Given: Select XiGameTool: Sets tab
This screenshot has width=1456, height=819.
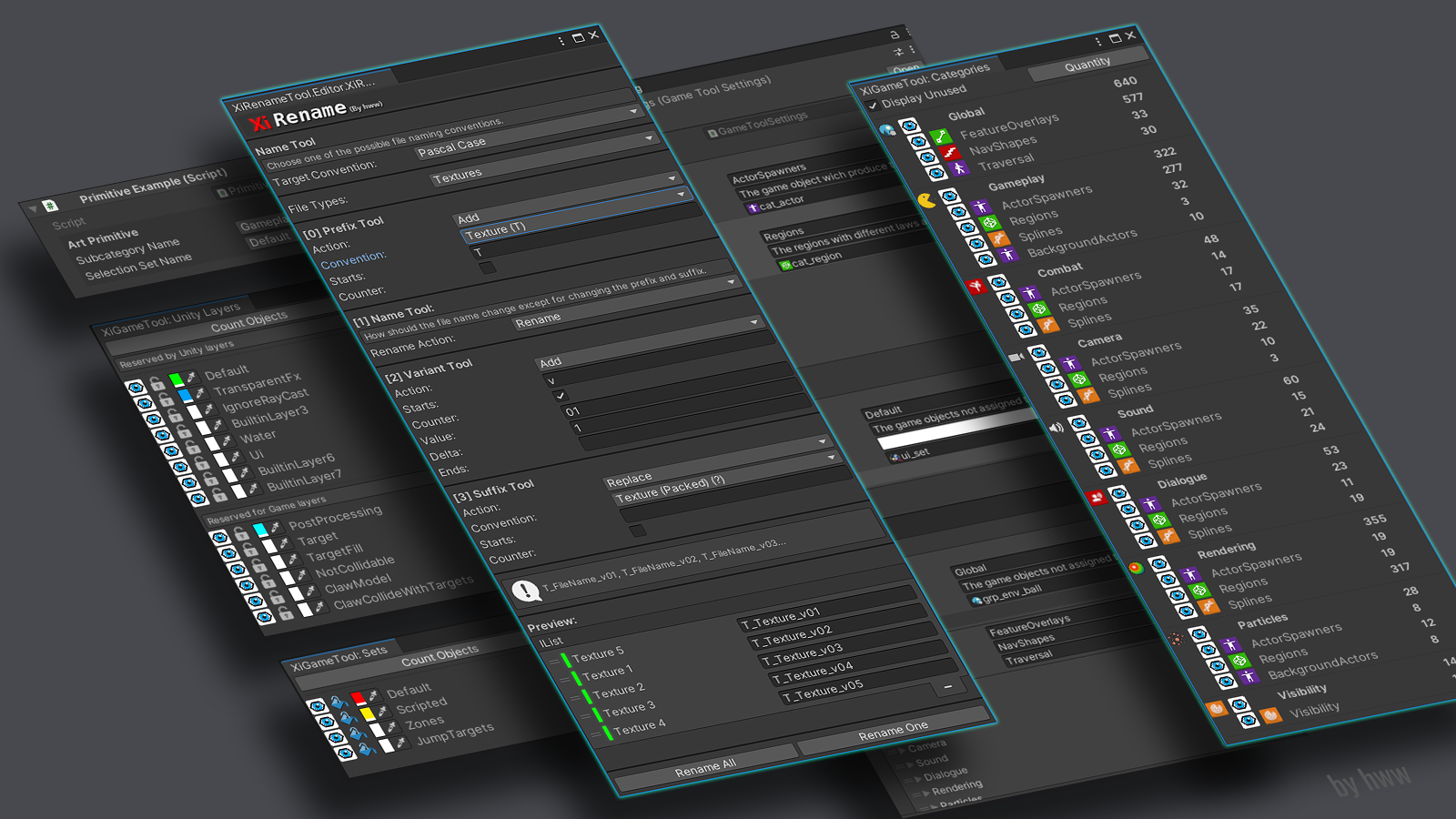Looking at the screenshot, I should coord(339,659).
